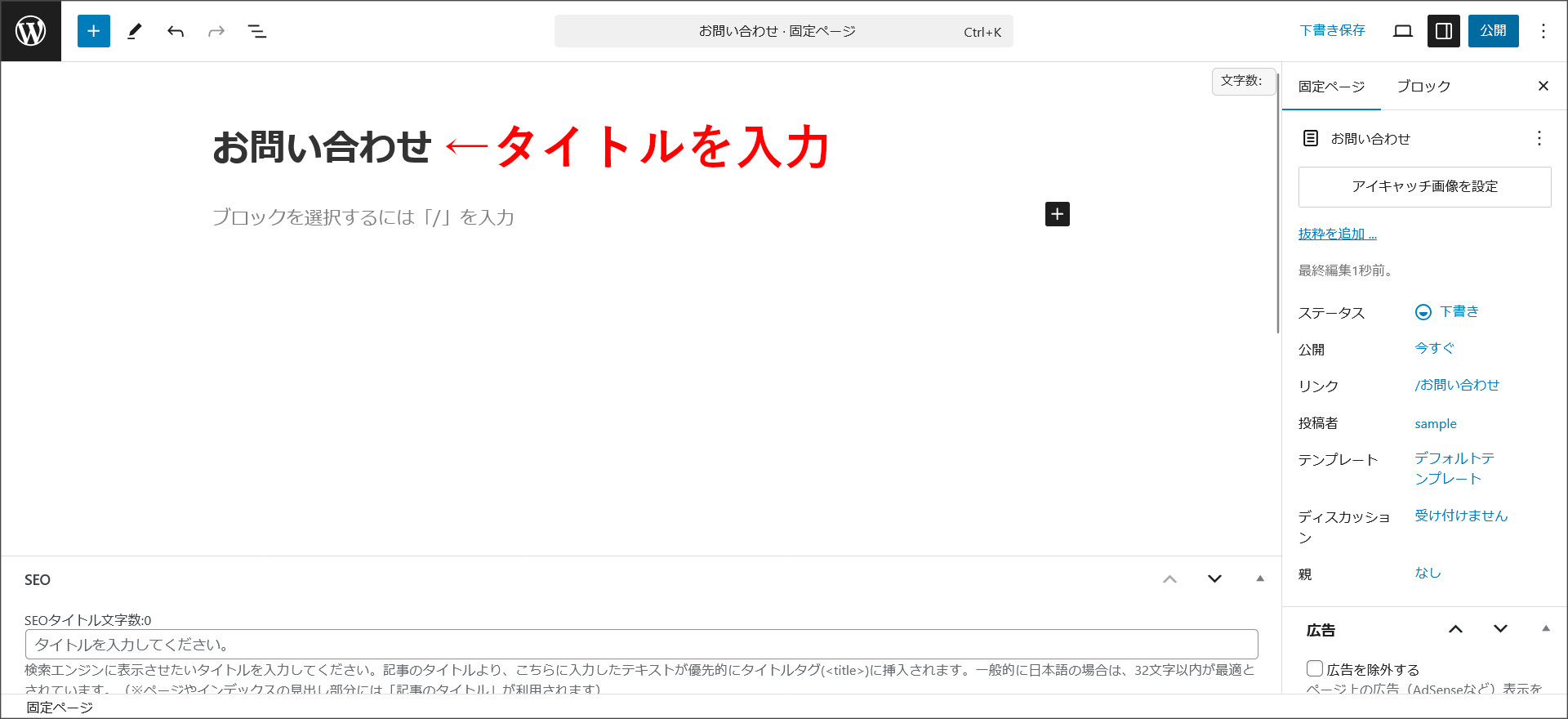Select the 固定ページ tab in sidebar
1568x719 pixels.
1331,87
